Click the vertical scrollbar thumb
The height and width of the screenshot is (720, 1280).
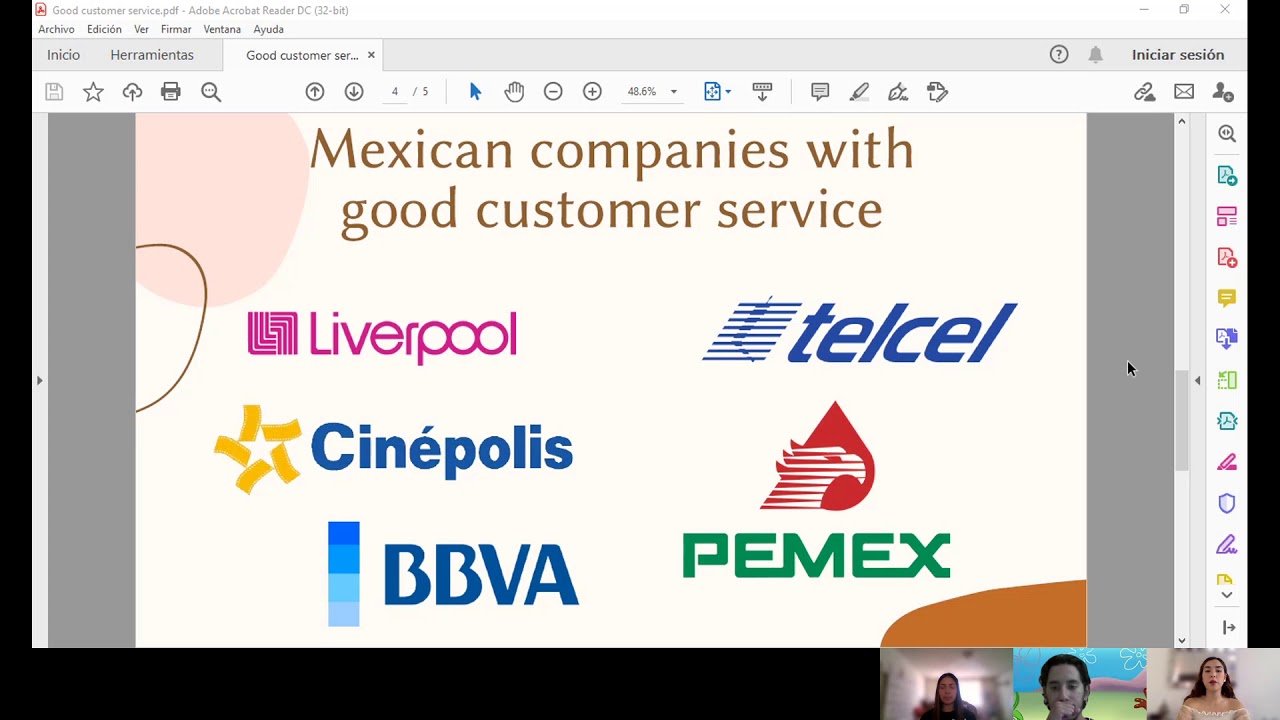(1182, 420)
